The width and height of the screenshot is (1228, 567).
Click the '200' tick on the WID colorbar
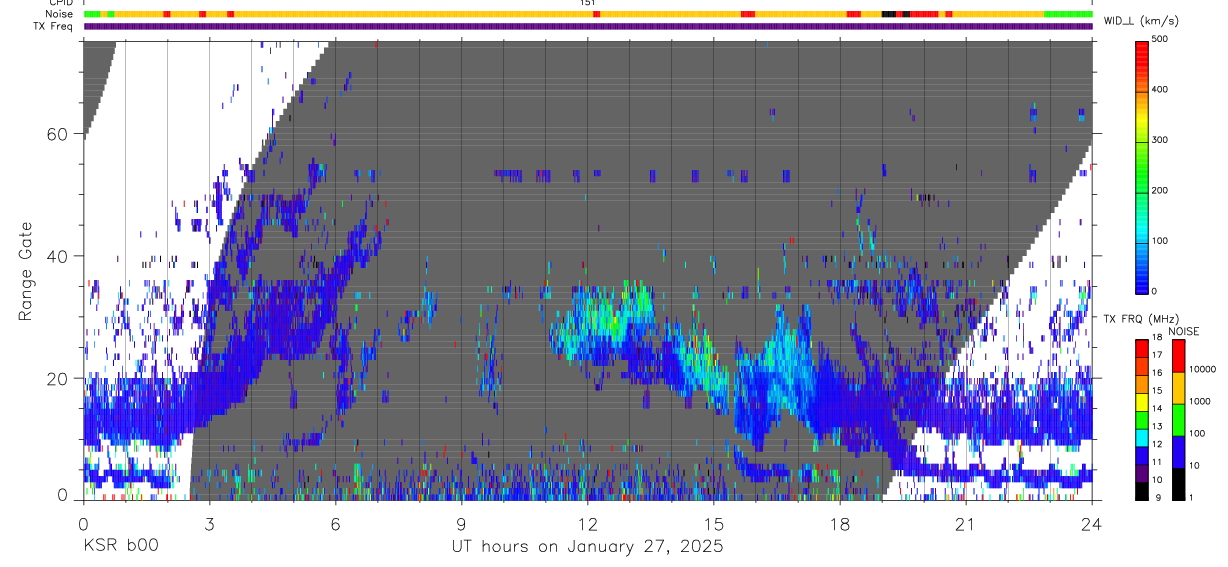pyautogui.click(x=1161, y=189)
